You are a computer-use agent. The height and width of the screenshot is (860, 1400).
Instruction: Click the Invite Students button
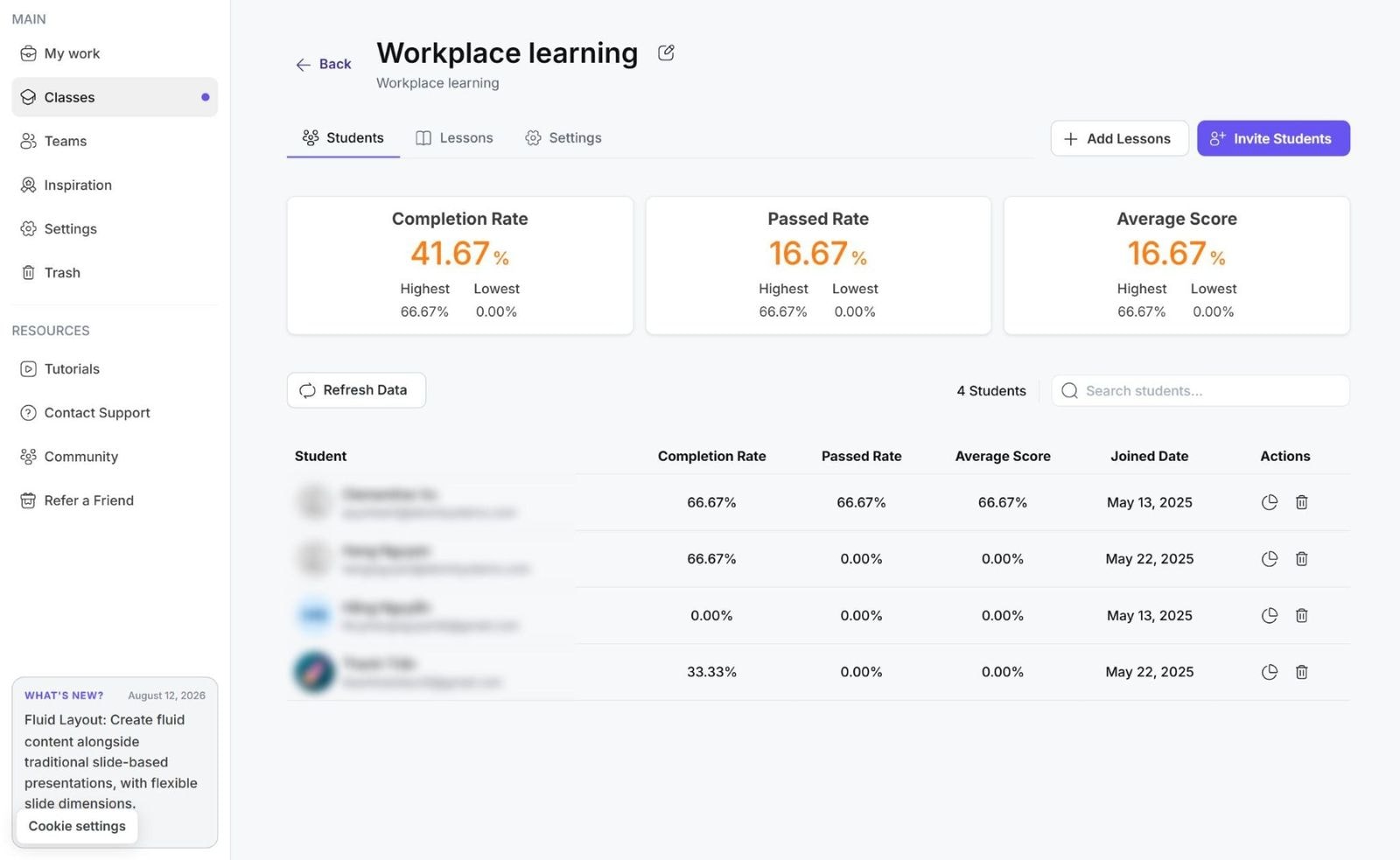click(1273, 138)
